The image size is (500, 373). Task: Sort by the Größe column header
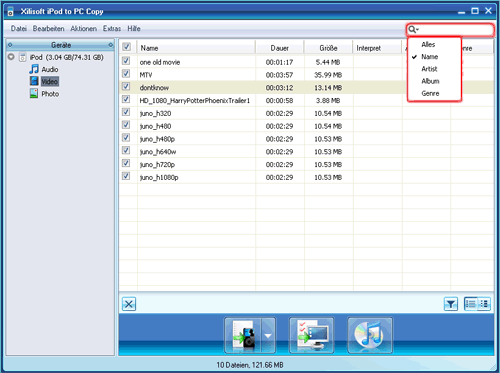point(328,48)
